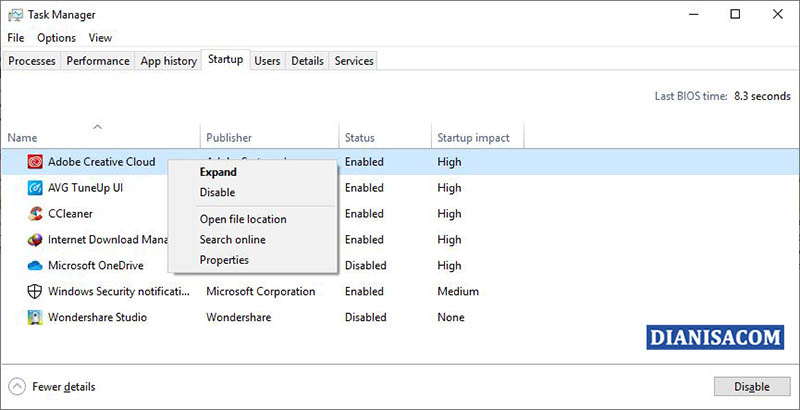The image size is (800, 410).
Task: Select the Startup tab
Action: click(x=226, y=59)
